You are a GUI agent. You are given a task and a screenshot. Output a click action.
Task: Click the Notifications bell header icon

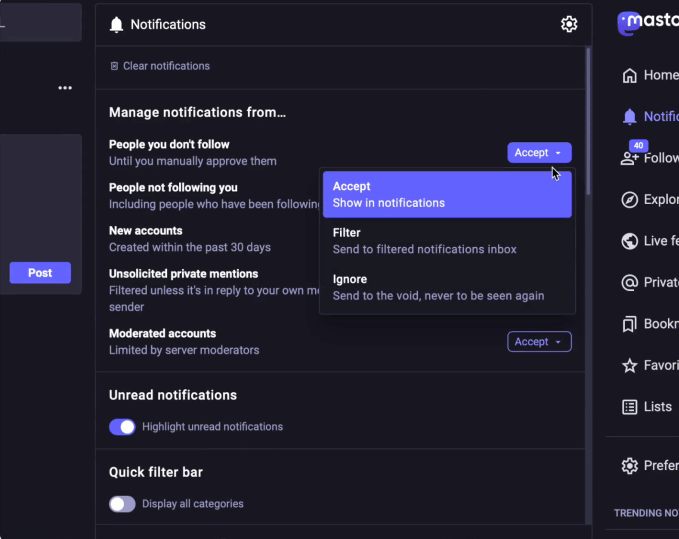(117, 24)
